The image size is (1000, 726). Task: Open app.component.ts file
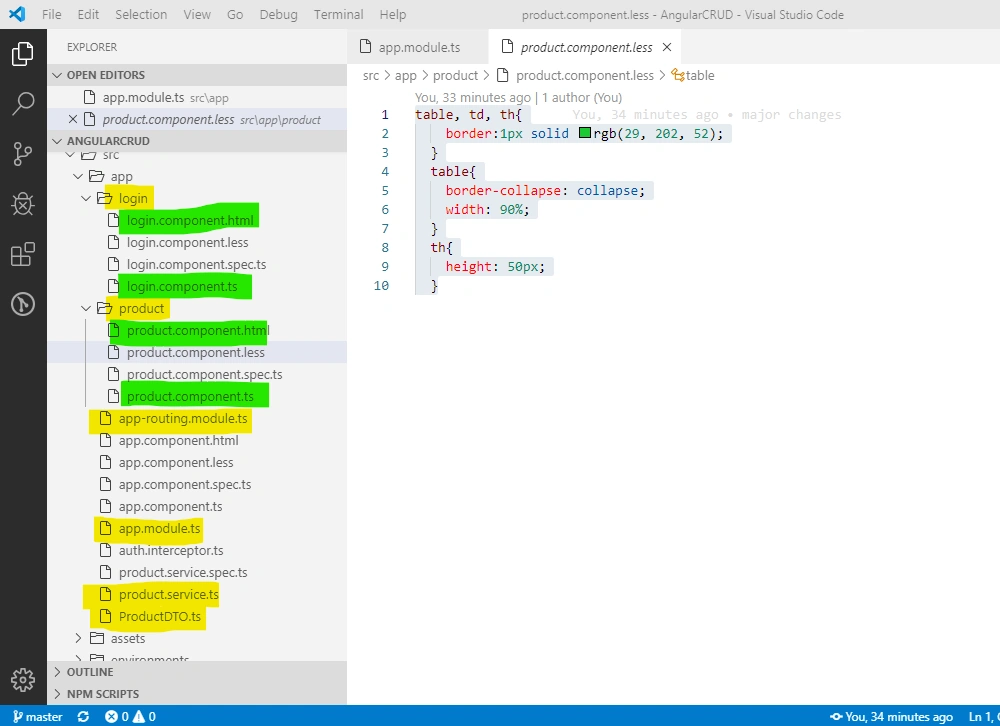click(x=198, y=507)
